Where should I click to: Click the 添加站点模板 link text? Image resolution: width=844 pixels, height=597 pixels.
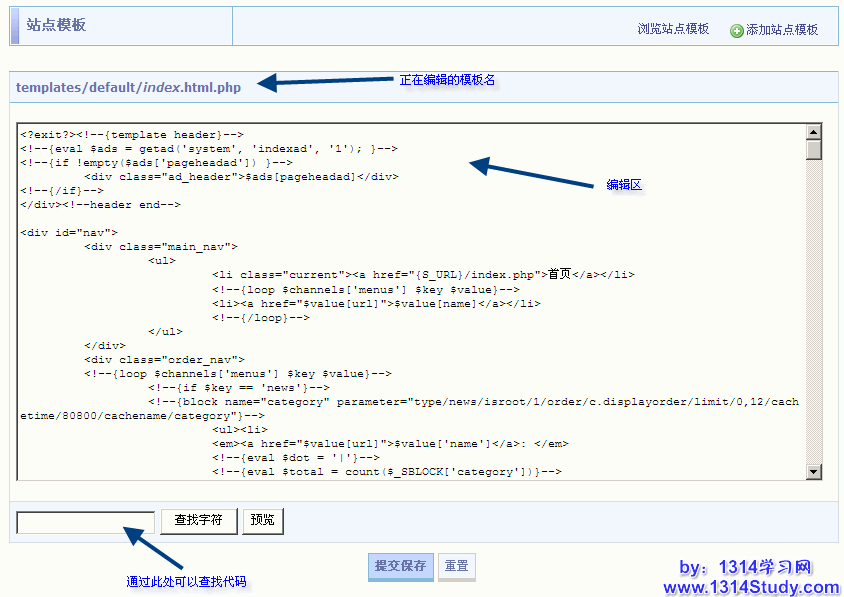click(x=782, y=30)
